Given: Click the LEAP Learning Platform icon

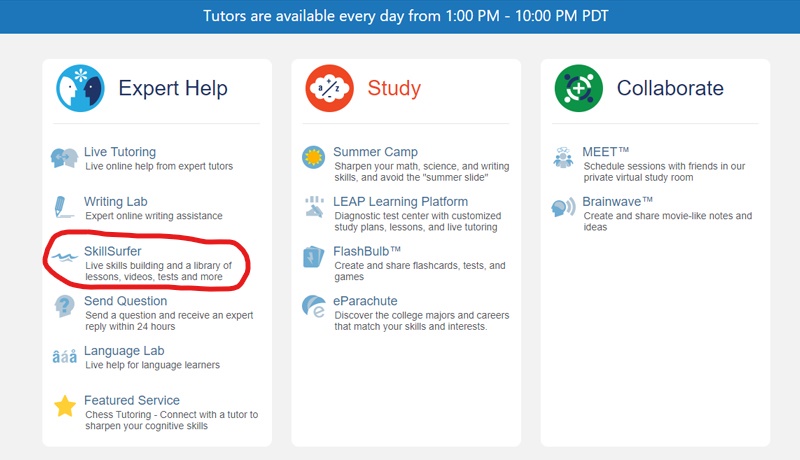Looking at the screenshot, I should (314, 207).
